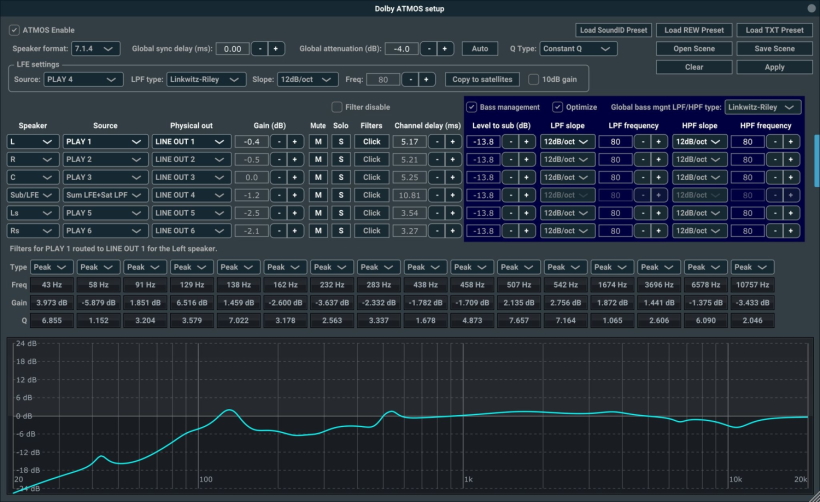Decrease Rs row channel delay with minus

point(437,231)
